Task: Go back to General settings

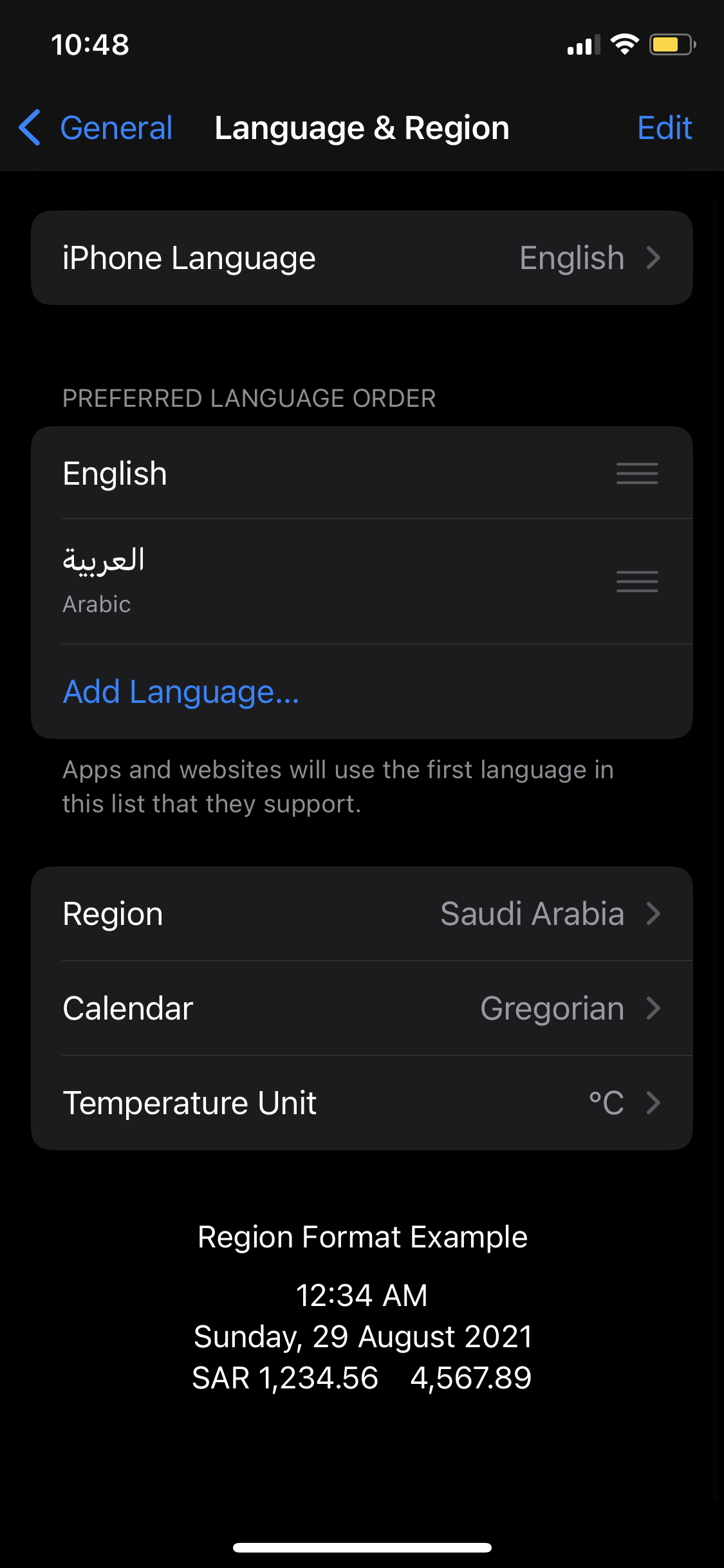Action: pos(96,127)
